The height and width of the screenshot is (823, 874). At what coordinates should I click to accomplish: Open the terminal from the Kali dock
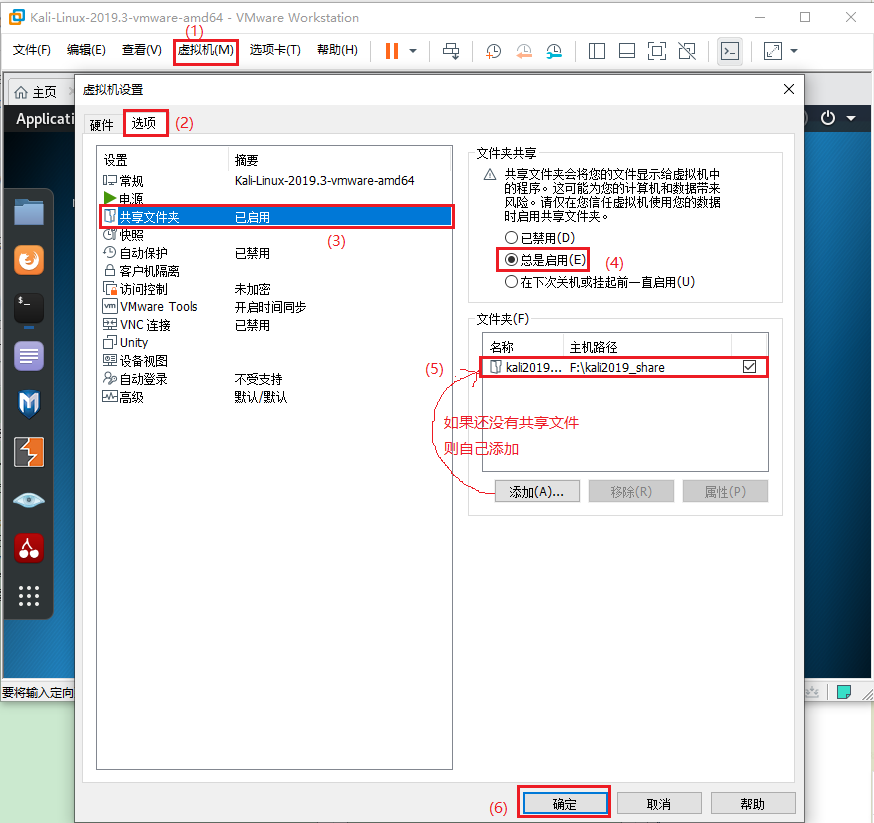click(29, 307)
